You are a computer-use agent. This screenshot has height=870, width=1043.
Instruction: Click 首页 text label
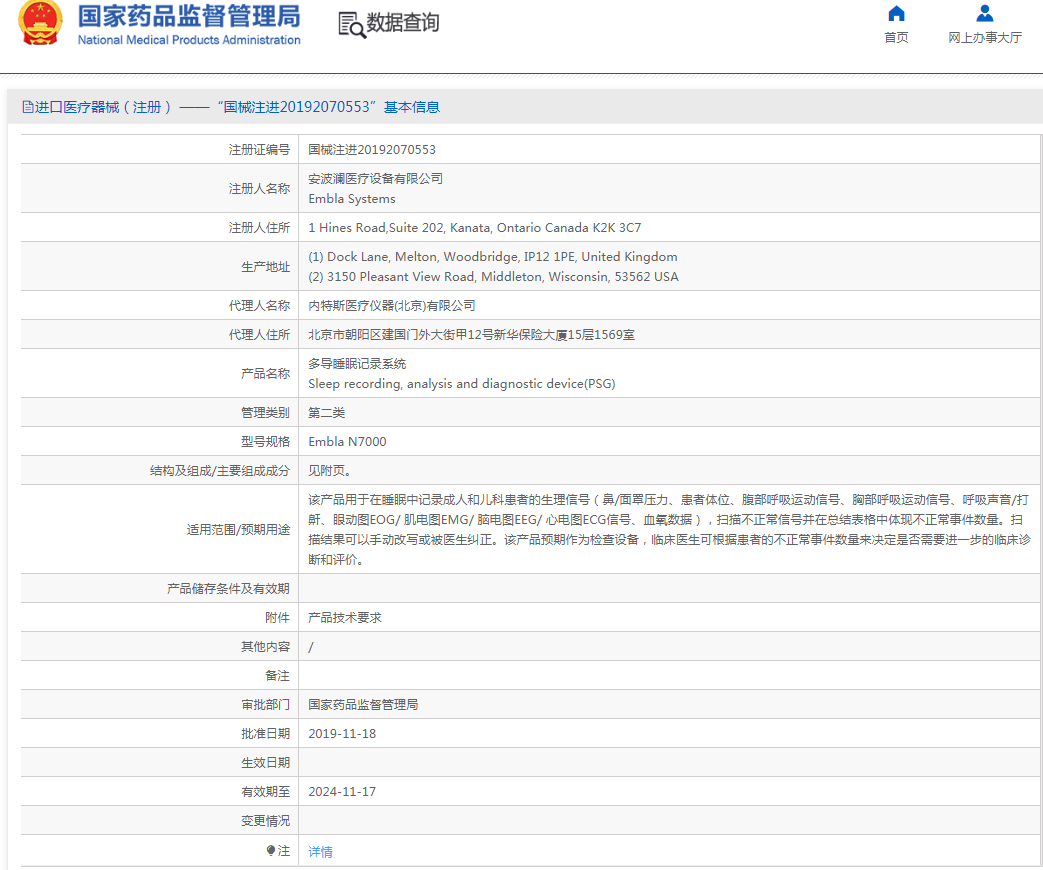[896, 37]
